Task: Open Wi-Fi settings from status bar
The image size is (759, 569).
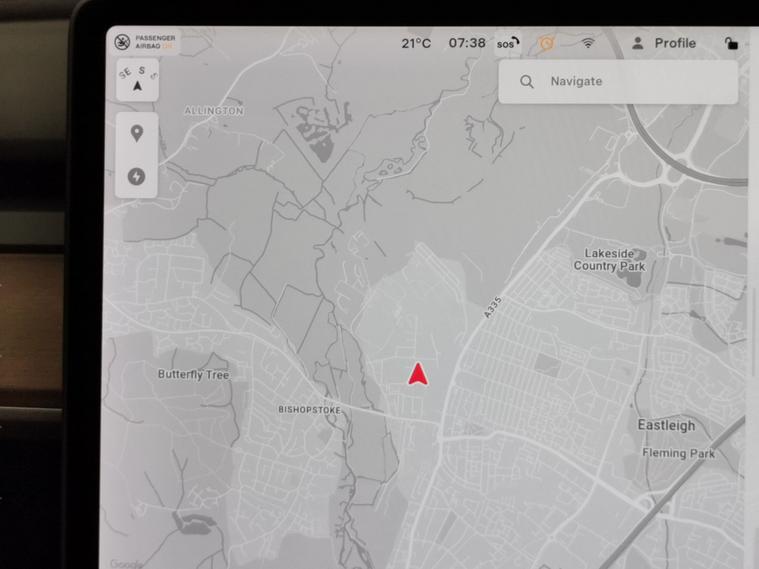Action: tap(588, 44)
